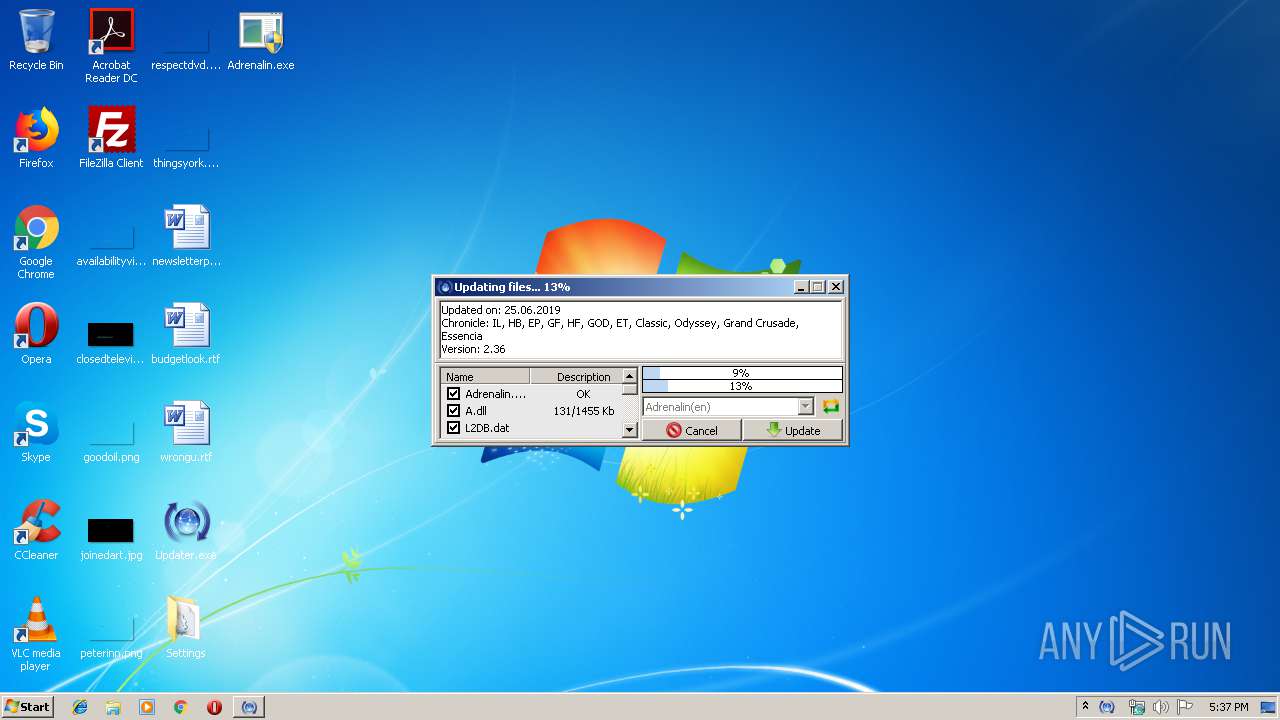Launch Skype desktop shortcut

[36, 432]
